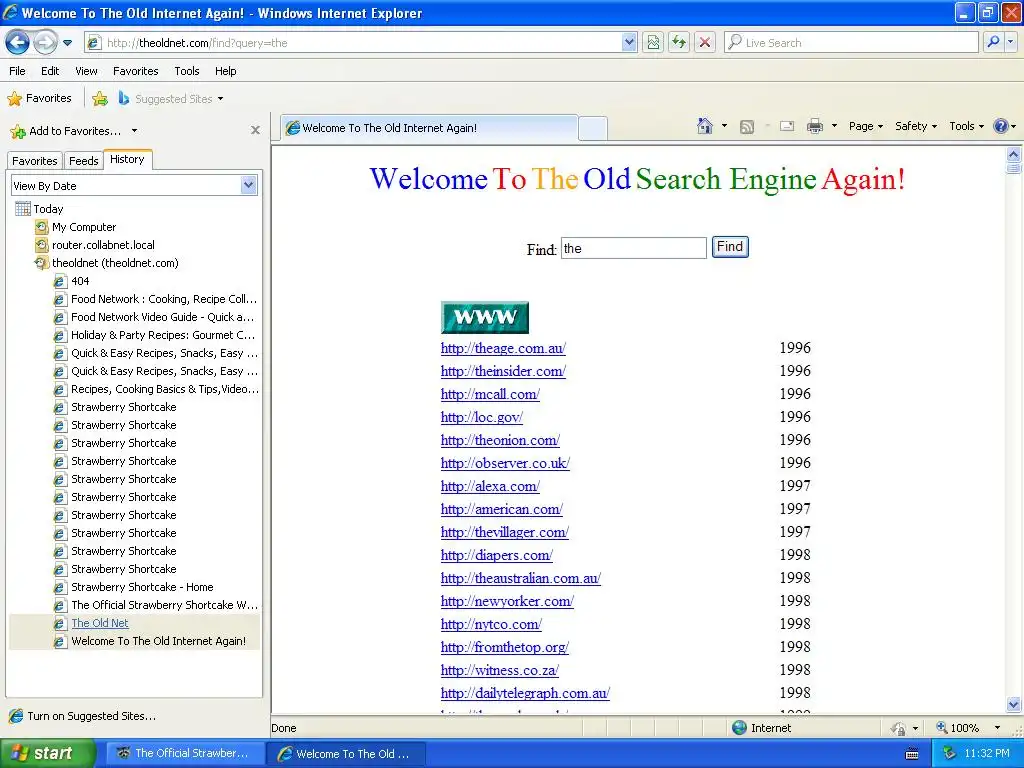
Task: Open the http://loc.gov/ link
Action: tap(481, 417)
